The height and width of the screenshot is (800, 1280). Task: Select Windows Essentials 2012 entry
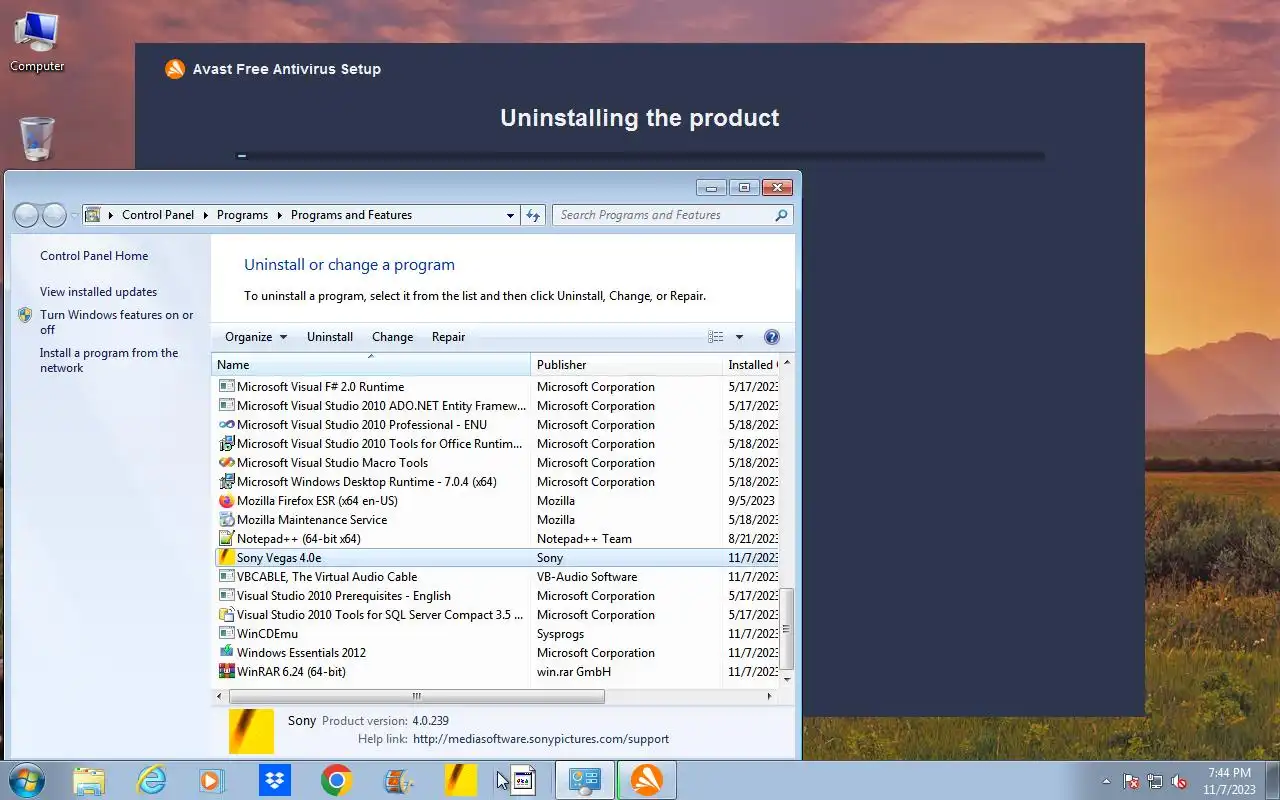(x=497, y=653)
